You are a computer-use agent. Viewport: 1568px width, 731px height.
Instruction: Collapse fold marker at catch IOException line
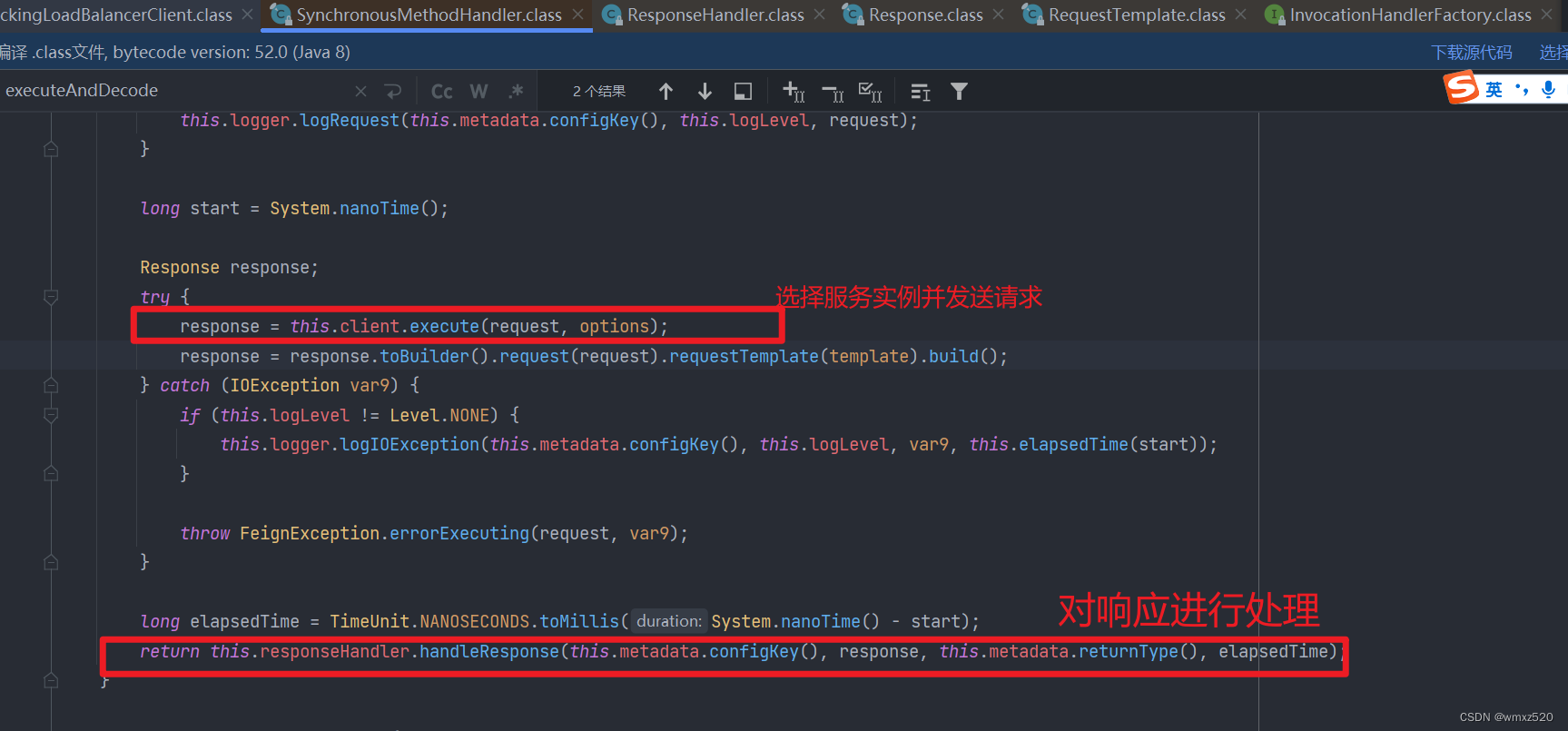point(51,386)
